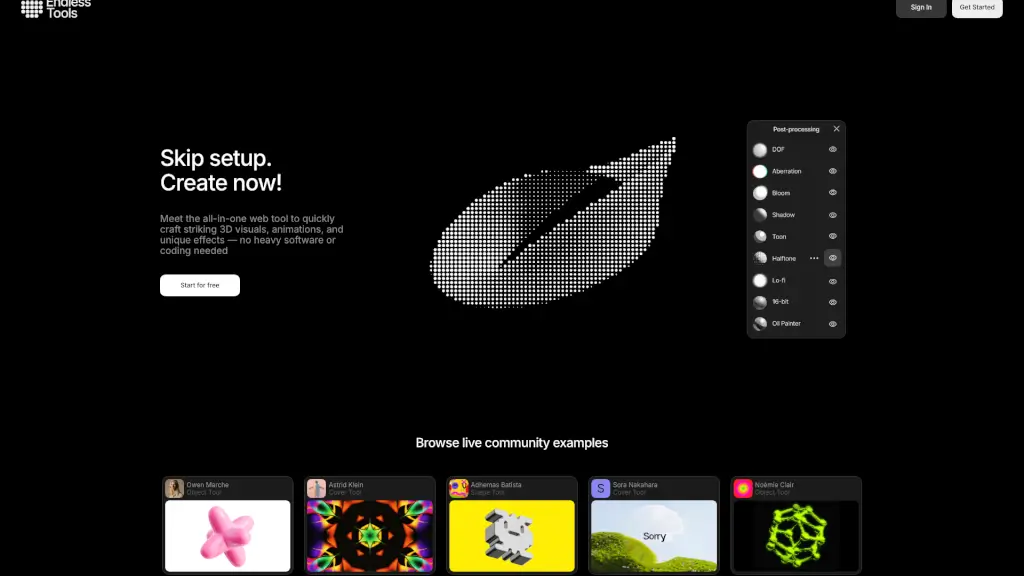Choose the Toon effect icon
Viewport: 1024px width, 576px height.
point(760,237)
